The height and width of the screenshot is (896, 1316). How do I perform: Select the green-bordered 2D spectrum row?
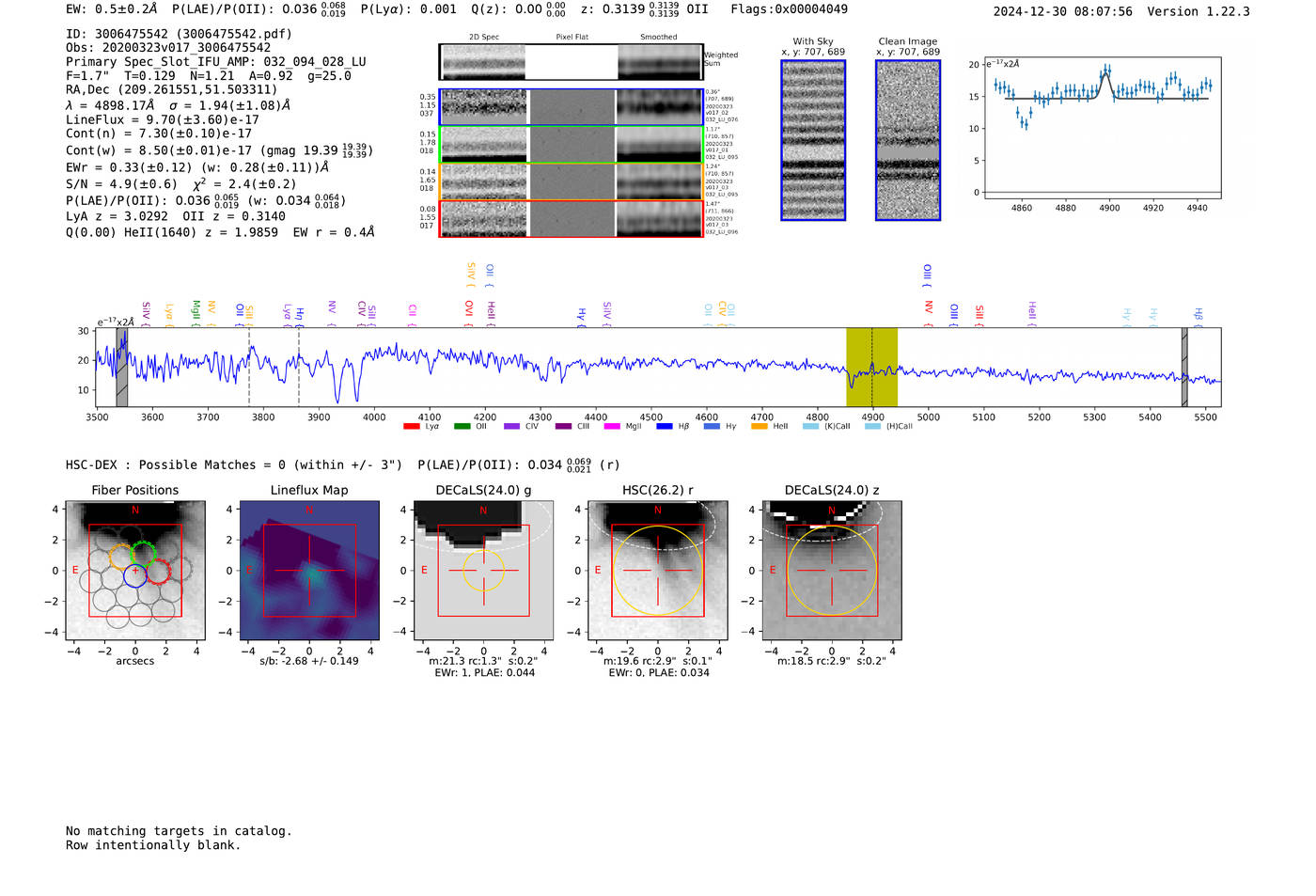click(x=572, y=145)
